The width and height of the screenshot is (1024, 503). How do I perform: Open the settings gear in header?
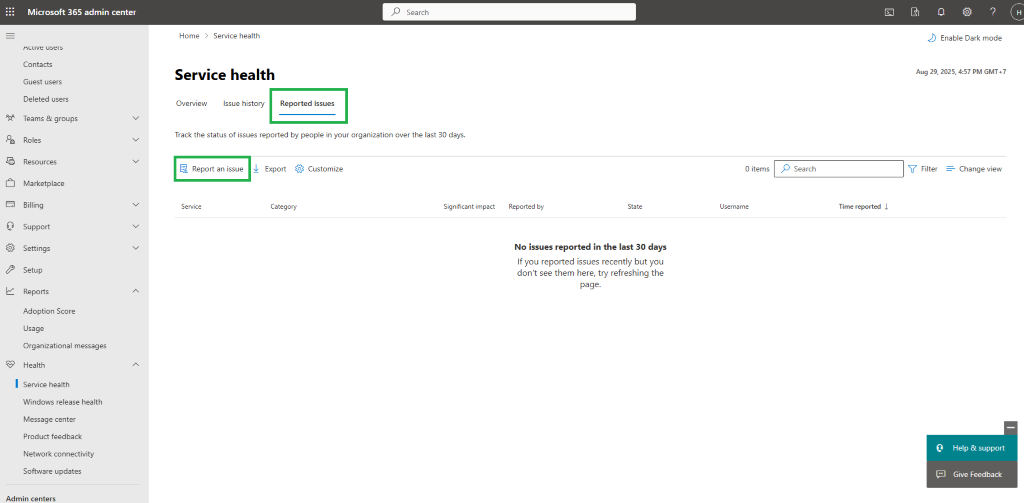[967, 12]
